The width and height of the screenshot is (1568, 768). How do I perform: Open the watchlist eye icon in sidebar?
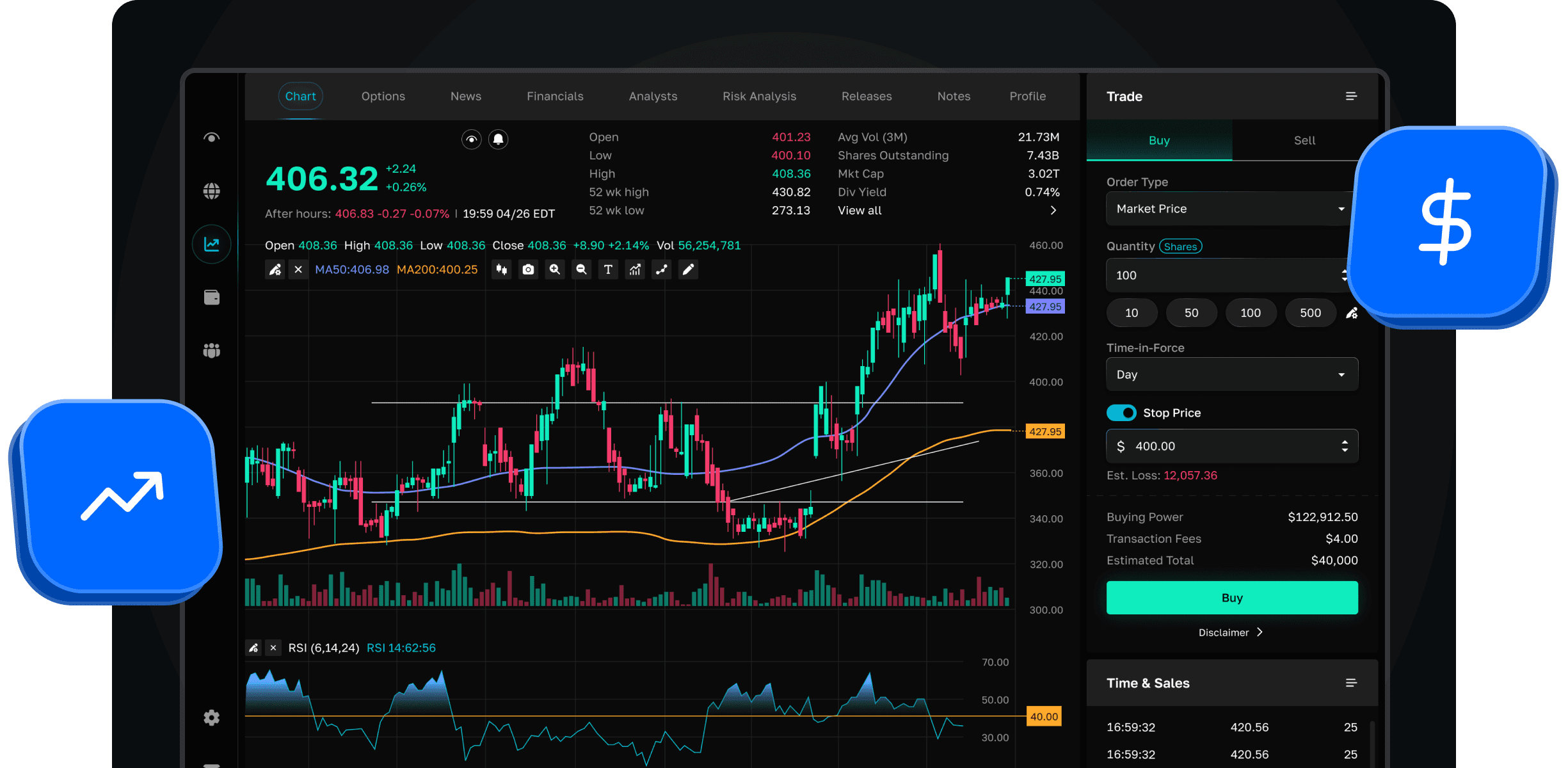pos(211,138)
